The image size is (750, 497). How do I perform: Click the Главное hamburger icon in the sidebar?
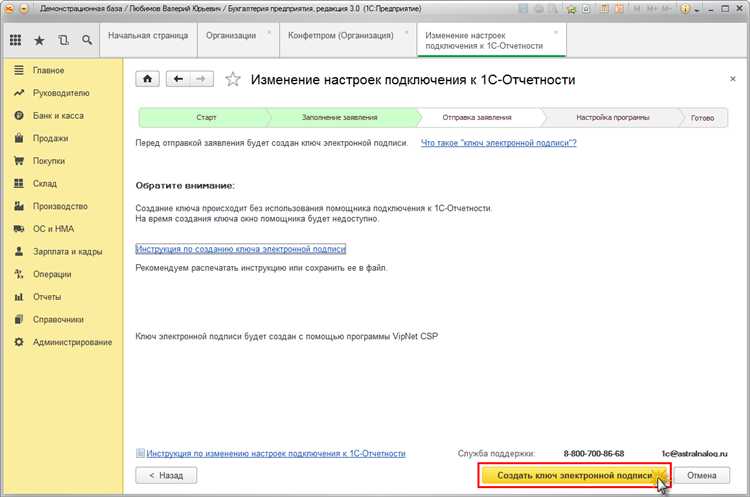coord(19,70)
